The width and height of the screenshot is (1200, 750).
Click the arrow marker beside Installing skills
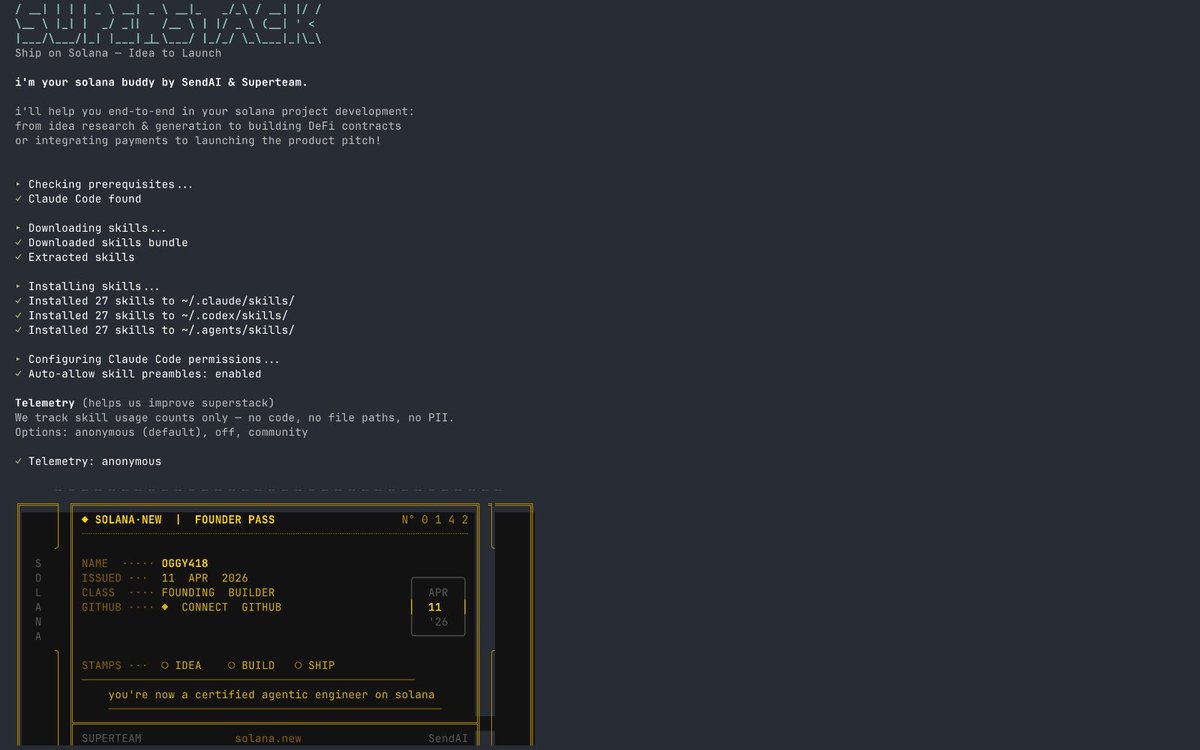(19, 286)
